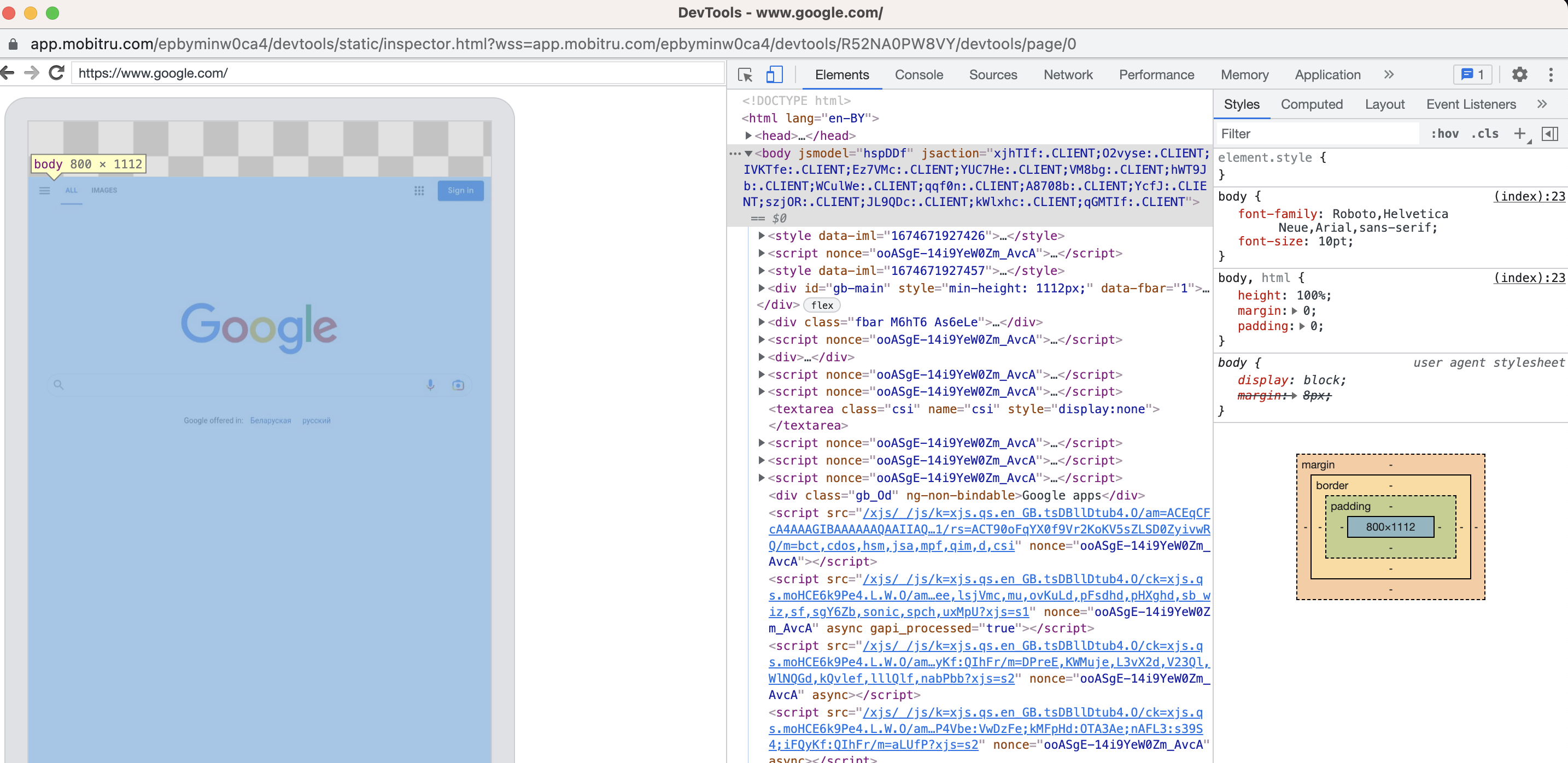Screen dimensions: 1568x763
Task: Show more Styles sidebar tabs chevron
Action: tap(1542, 104)
